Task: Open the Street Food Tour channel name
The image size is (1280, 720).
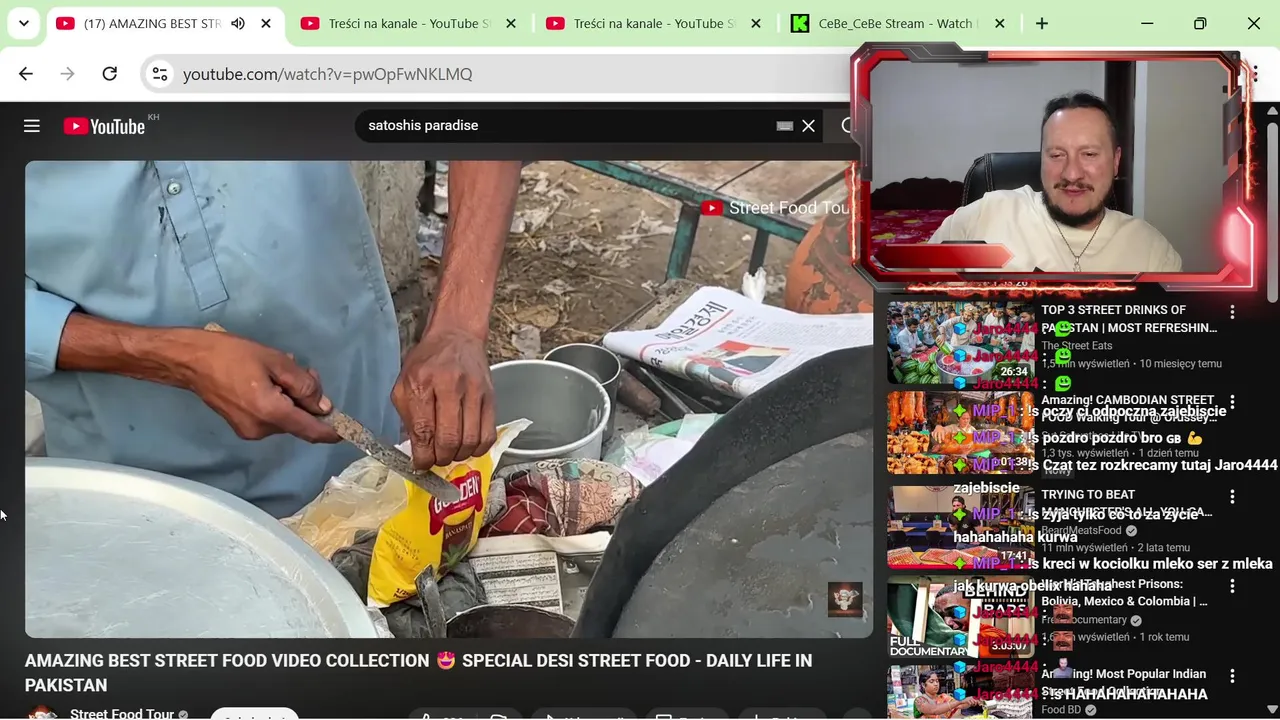Action: [122, 714]
